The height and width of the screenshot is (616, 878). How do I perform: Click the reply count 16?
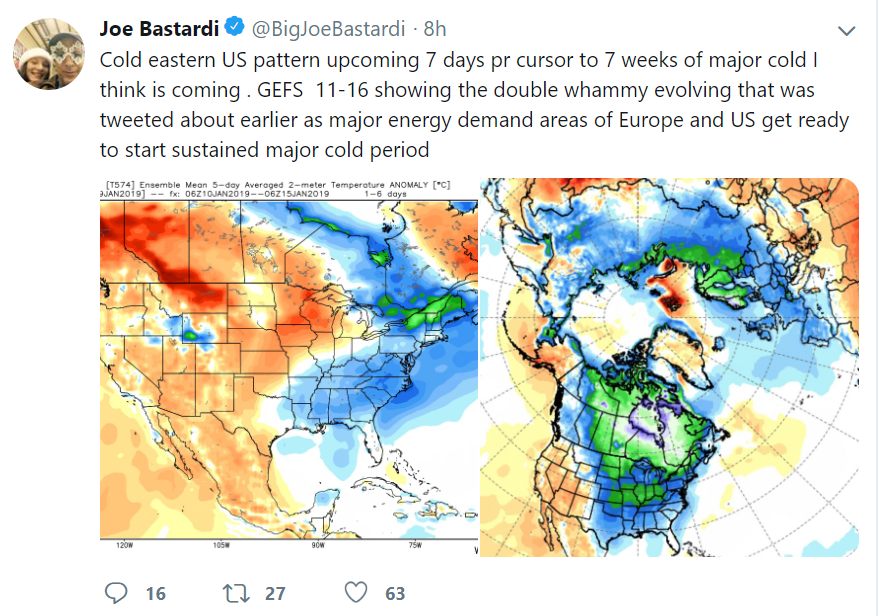(155, 594)
